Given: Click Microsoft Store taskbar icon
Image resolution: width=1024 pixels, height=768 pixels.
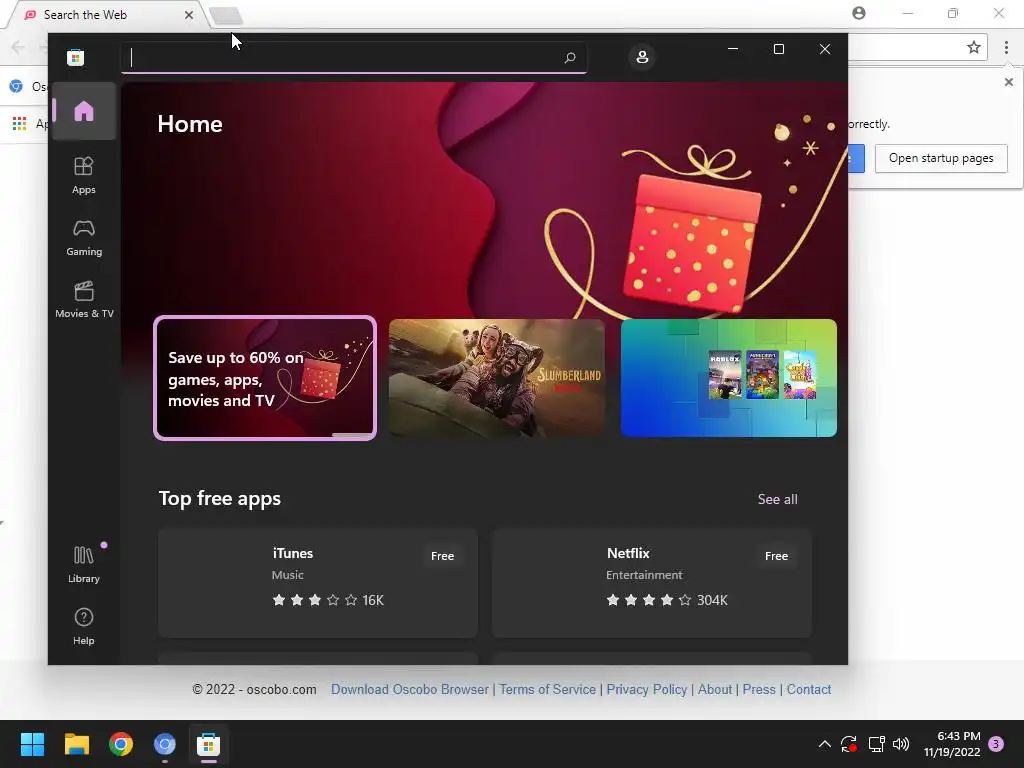Looking at the screenshot, I should (x=208, y=744).
